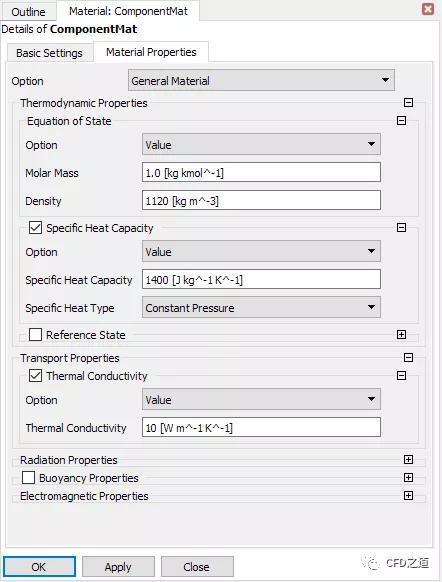Uncheck the Specific Heat Capacity checkbox
The width and height of the screenshot is (442, 582).
click(35, 228)
